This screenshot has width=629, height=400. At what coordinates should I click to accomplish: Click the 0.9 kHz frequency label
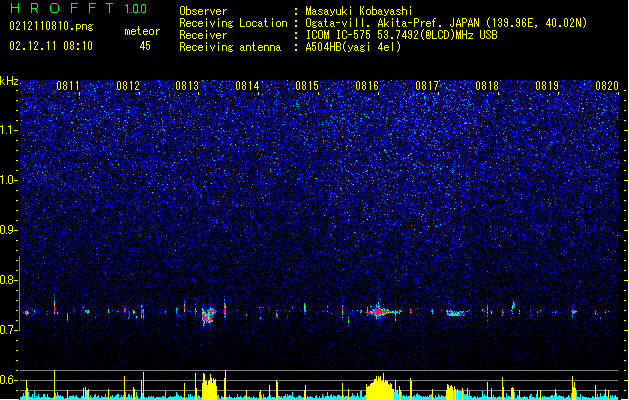[x=9, y=230]
